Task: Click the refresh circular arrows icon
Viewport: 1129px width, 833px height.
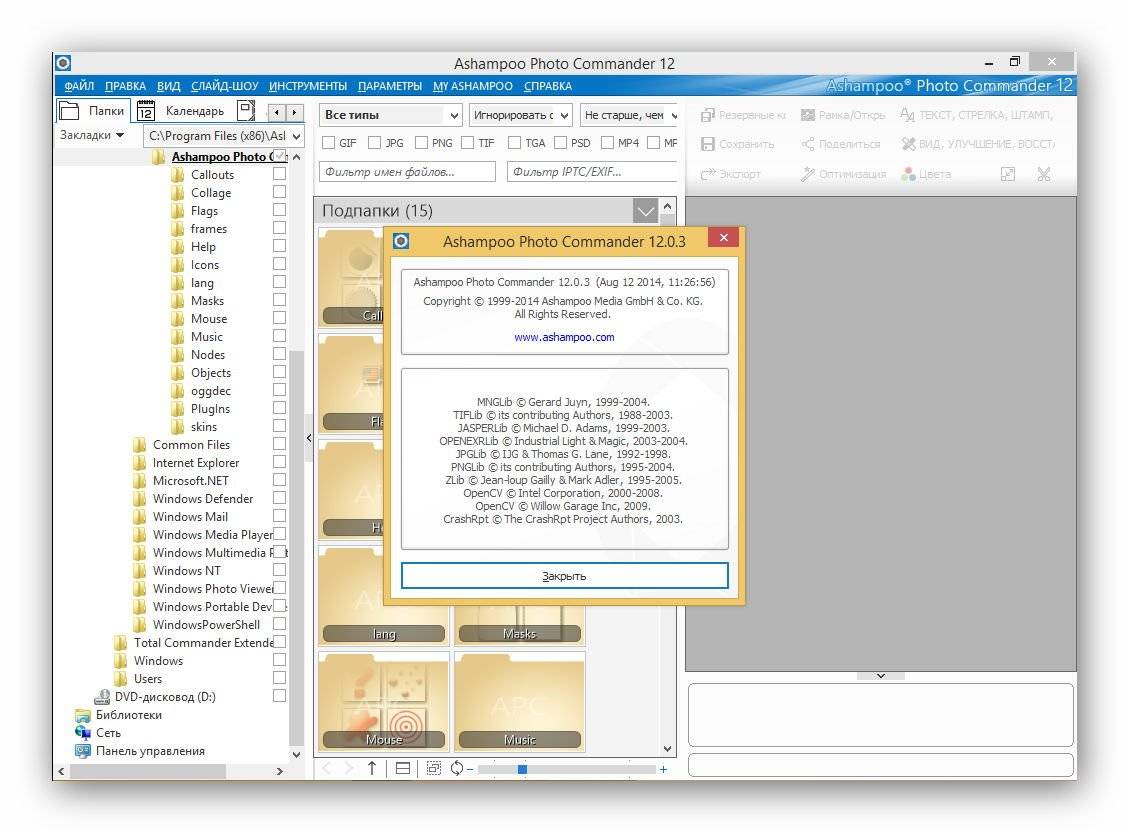Action: point(456,768)
